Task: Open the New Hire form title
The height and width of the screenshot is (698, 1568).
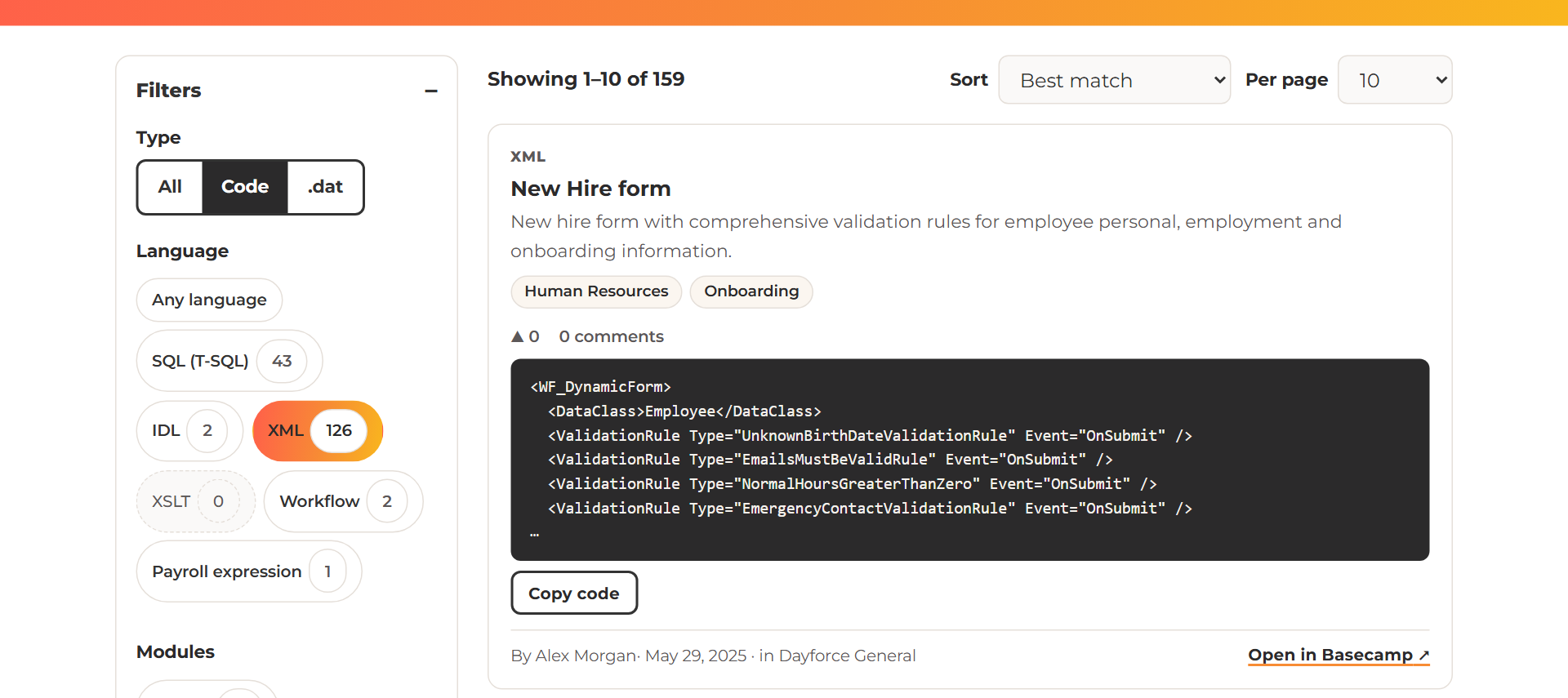Action: [x=590, y=189]
